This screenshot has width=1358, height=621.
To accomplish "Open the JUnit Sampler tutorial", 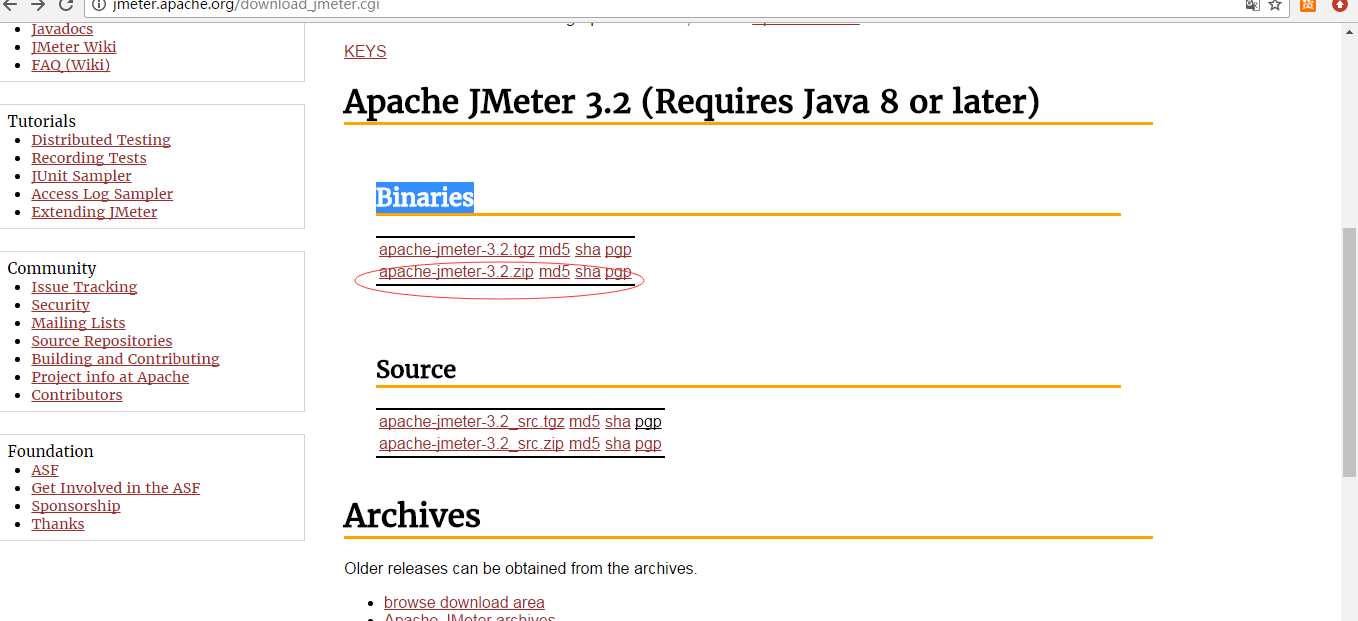I will click(x=81, y=176).
